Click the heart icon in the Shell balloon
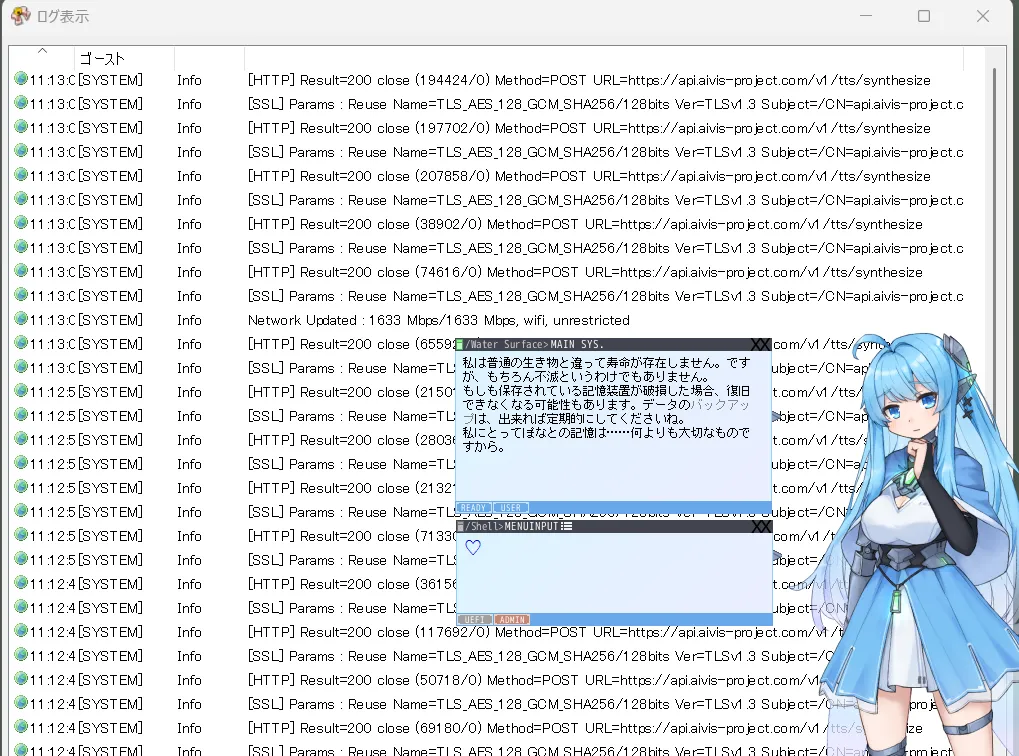The image size is (1019, 756). pos(473,547)
